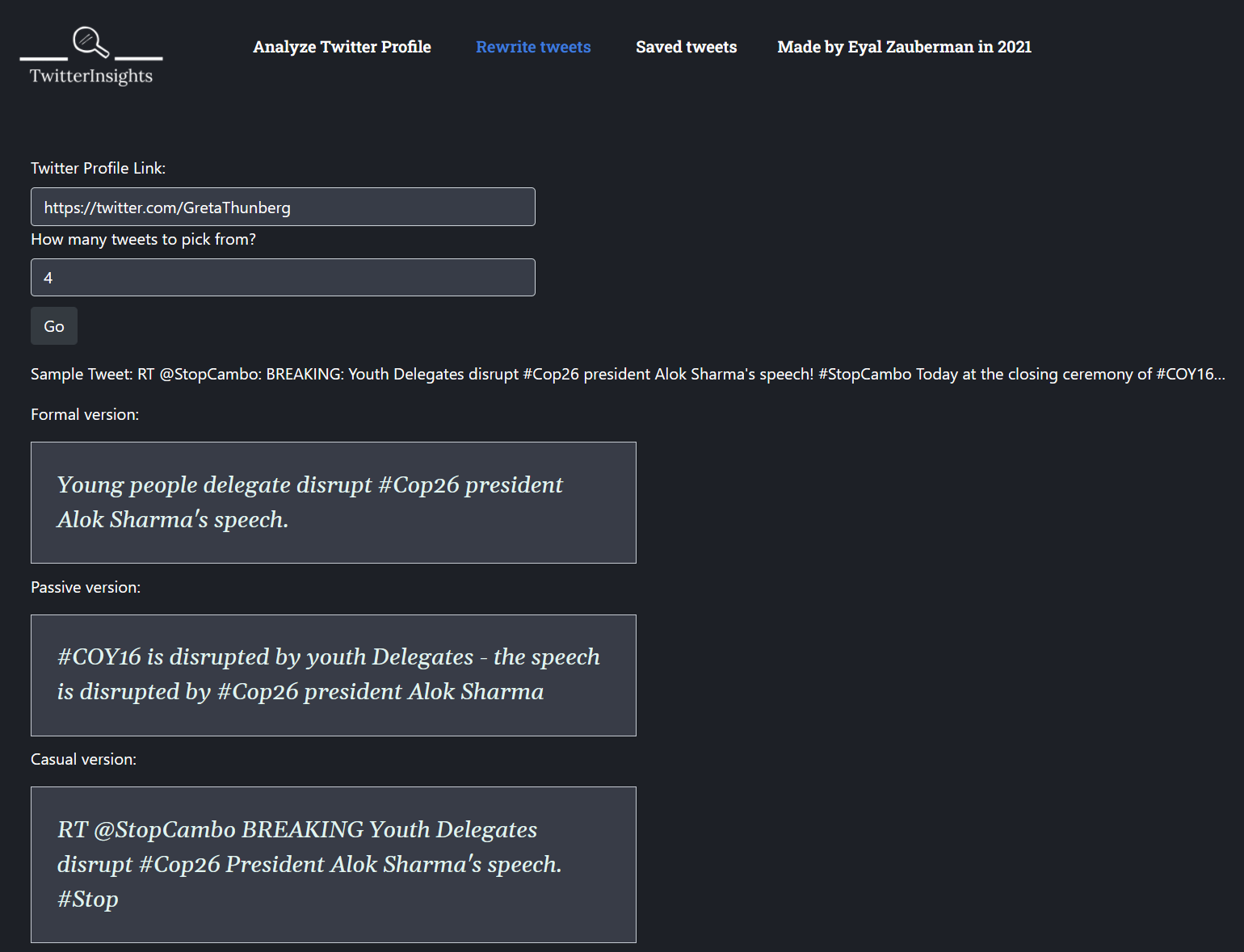Click the Passive version heading
Image resolution: width=1244 pixels, height=952 pixels.
(x=86, y=587)
